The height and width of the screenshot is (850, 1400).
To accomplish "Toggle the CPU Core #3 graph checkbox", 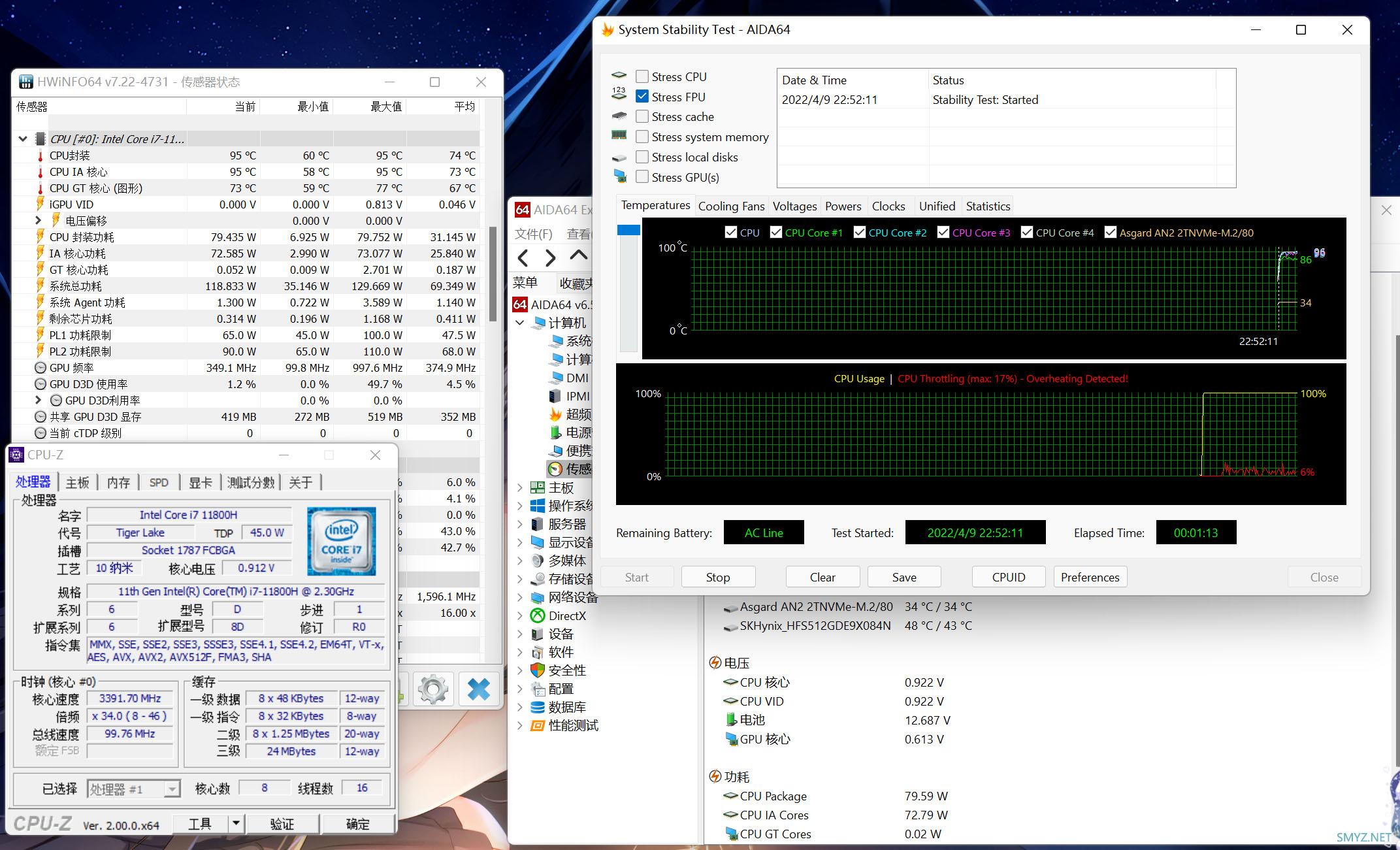I will (943, 232).
